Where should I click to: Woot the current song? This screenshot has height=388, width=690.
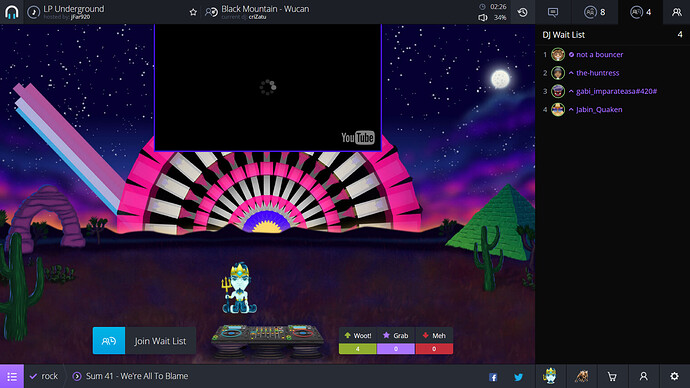[x=358, y=340]
